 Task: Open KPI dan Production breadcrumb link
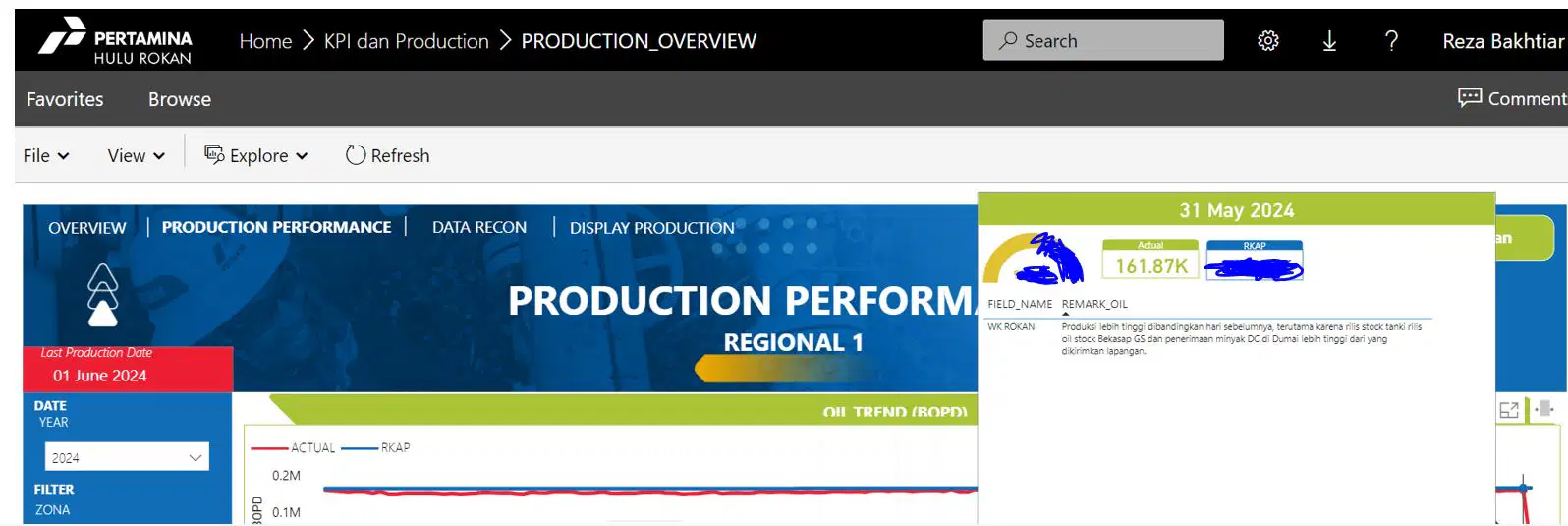pos(407,41)
